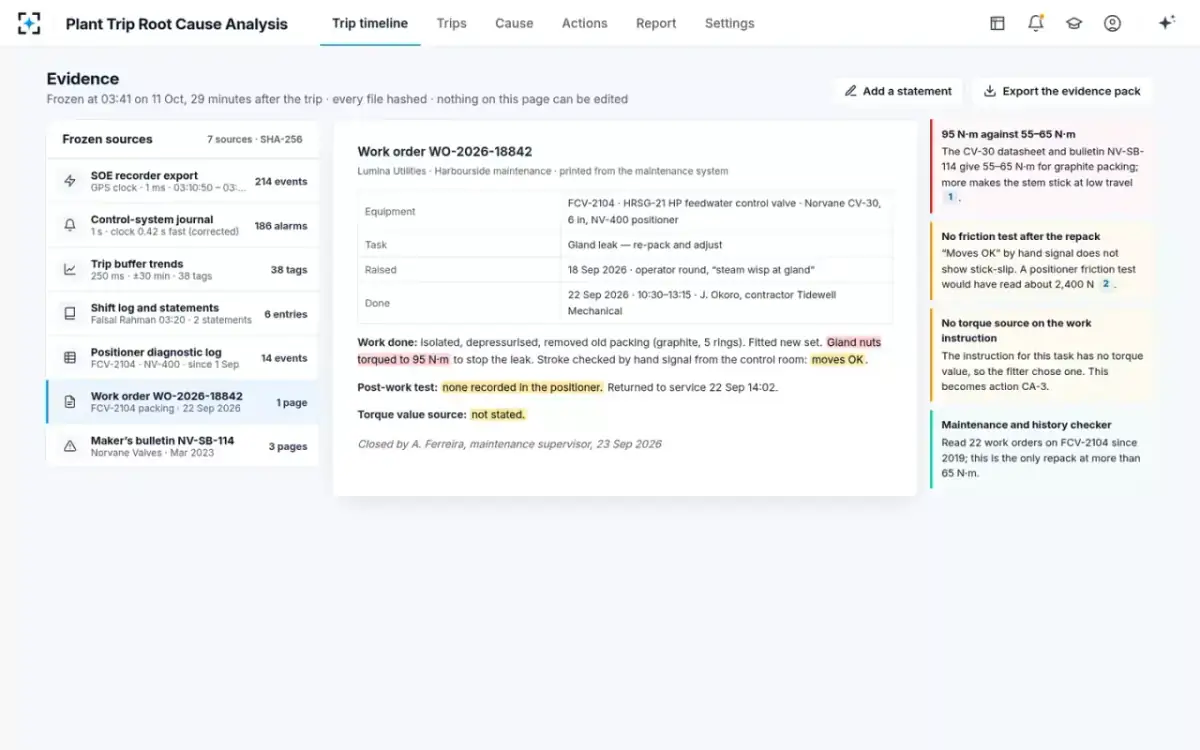Screen dimensions: 1200x750
Task: Export the evidence pack
Action: (1062, 91)
